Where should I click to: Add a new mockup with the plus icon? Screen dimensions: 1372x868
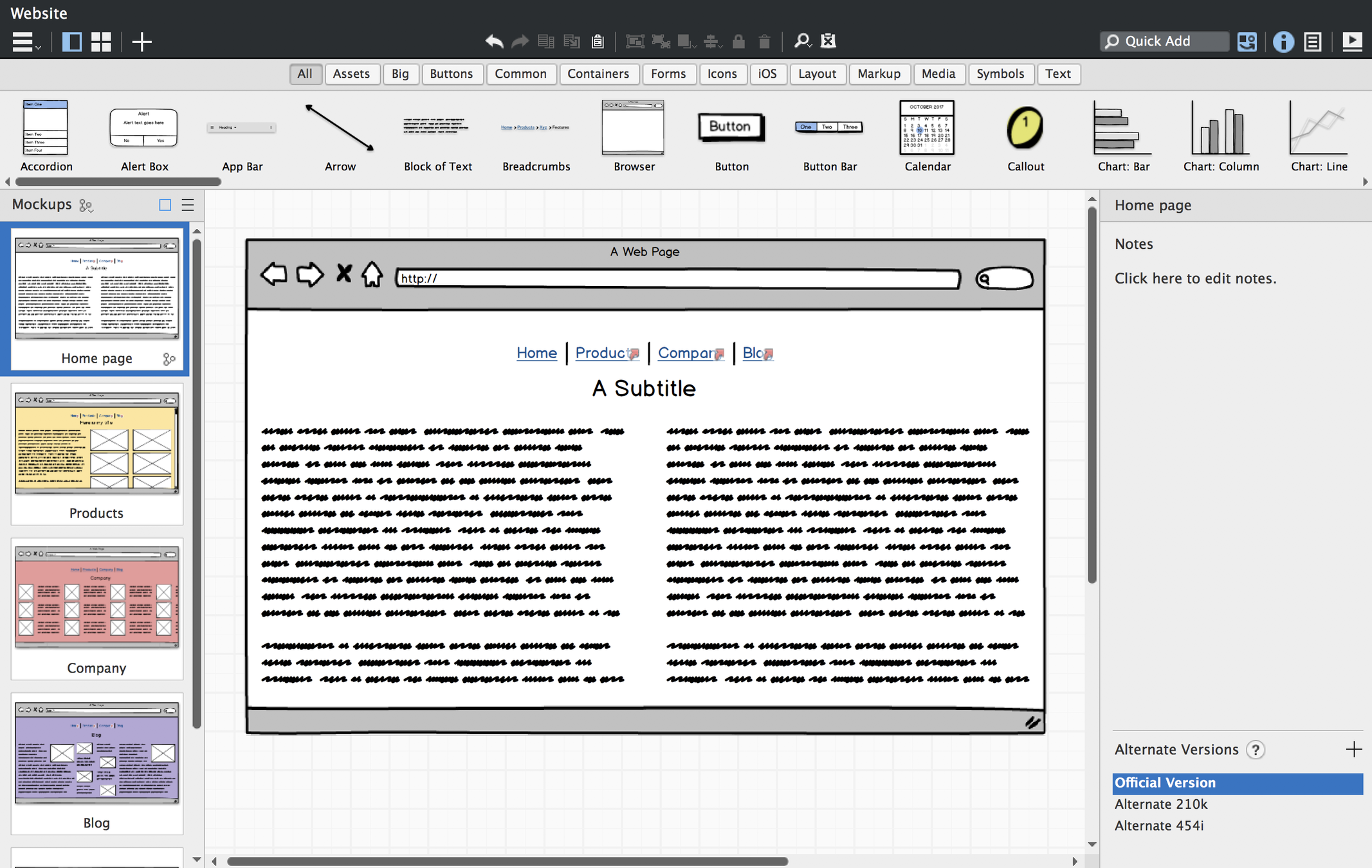pyautogui.click(x=142, y=42)
